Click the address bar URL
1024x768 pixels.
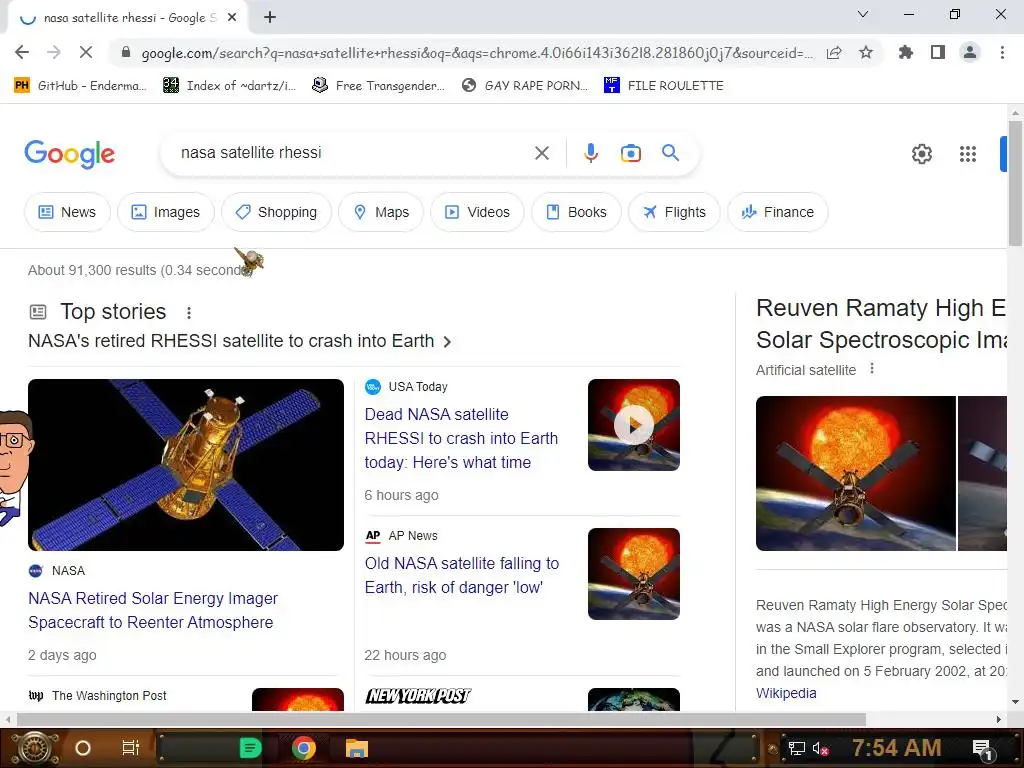(477, 53)
